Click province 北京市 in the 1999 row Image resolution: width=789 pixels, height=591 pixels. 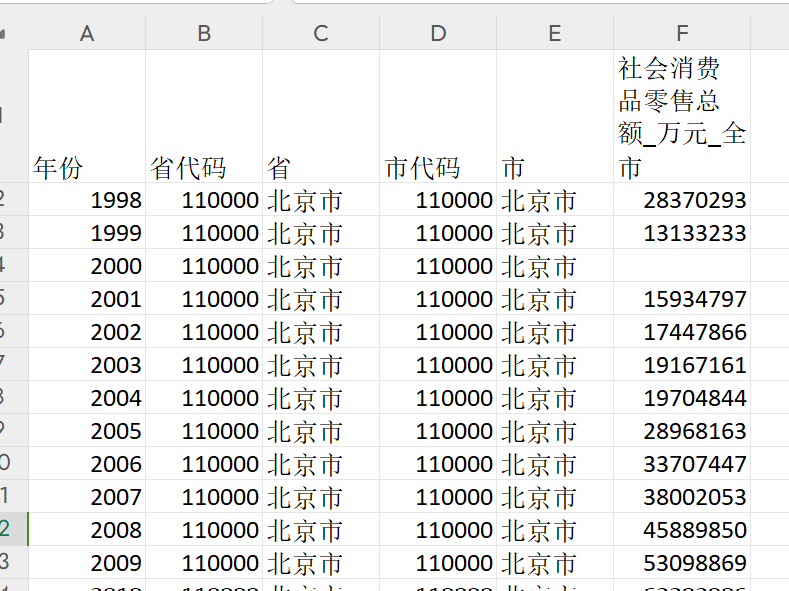[x=321, y=232]
